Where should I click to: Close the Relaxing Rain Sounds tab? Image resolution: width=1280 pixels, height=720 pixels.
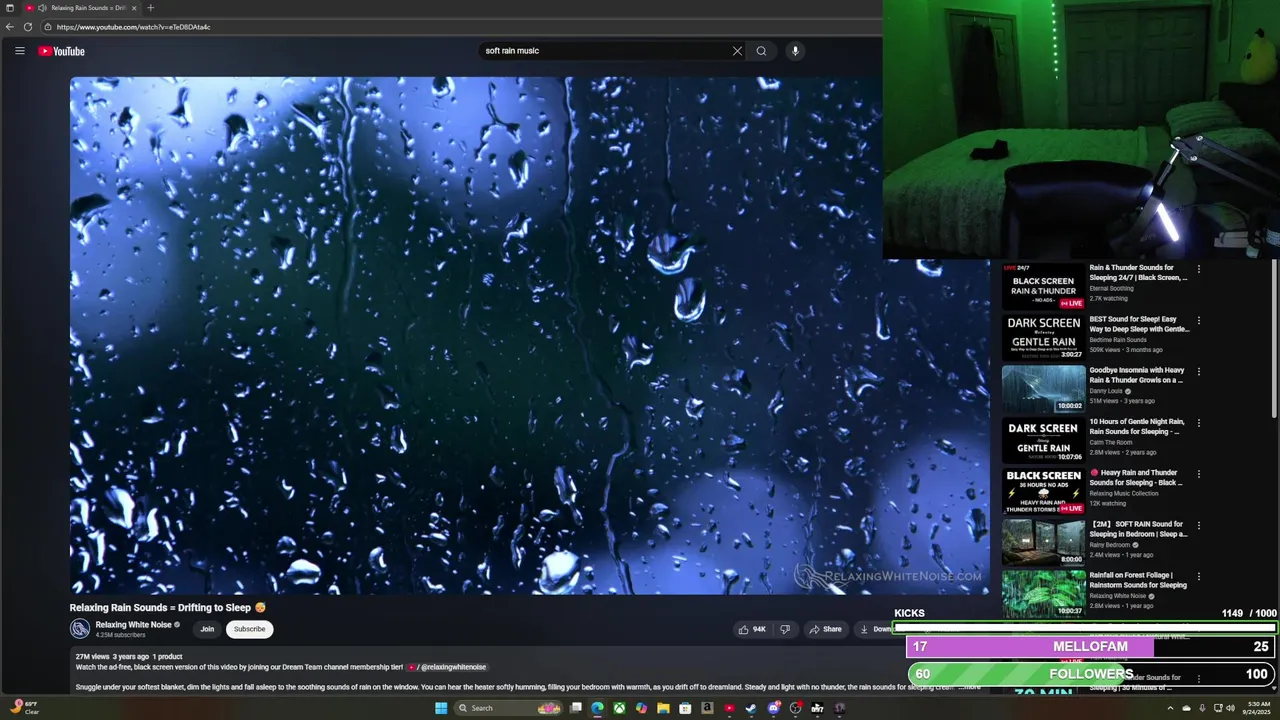pyautogui.click(x=134, y=8)
